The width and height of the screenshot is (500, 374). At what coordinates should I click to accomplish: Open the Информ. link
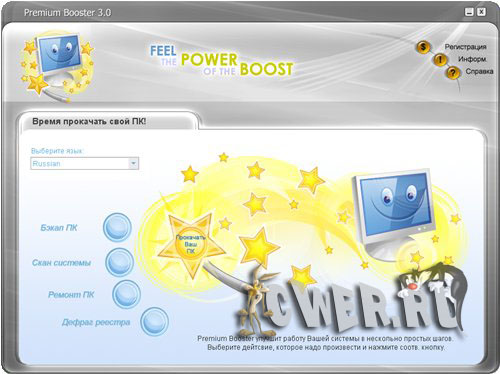point(472,59)
